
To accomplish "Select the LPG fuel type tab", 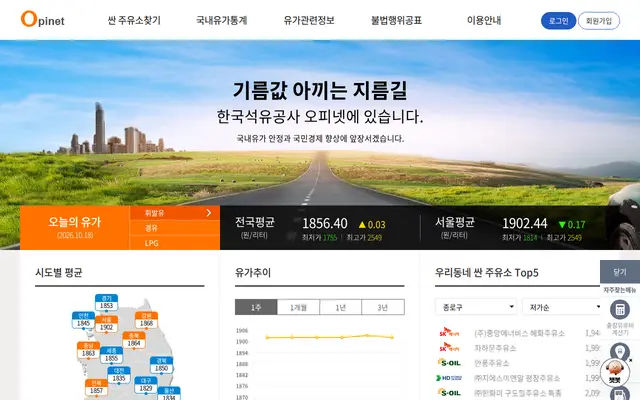I will (175, 243).
